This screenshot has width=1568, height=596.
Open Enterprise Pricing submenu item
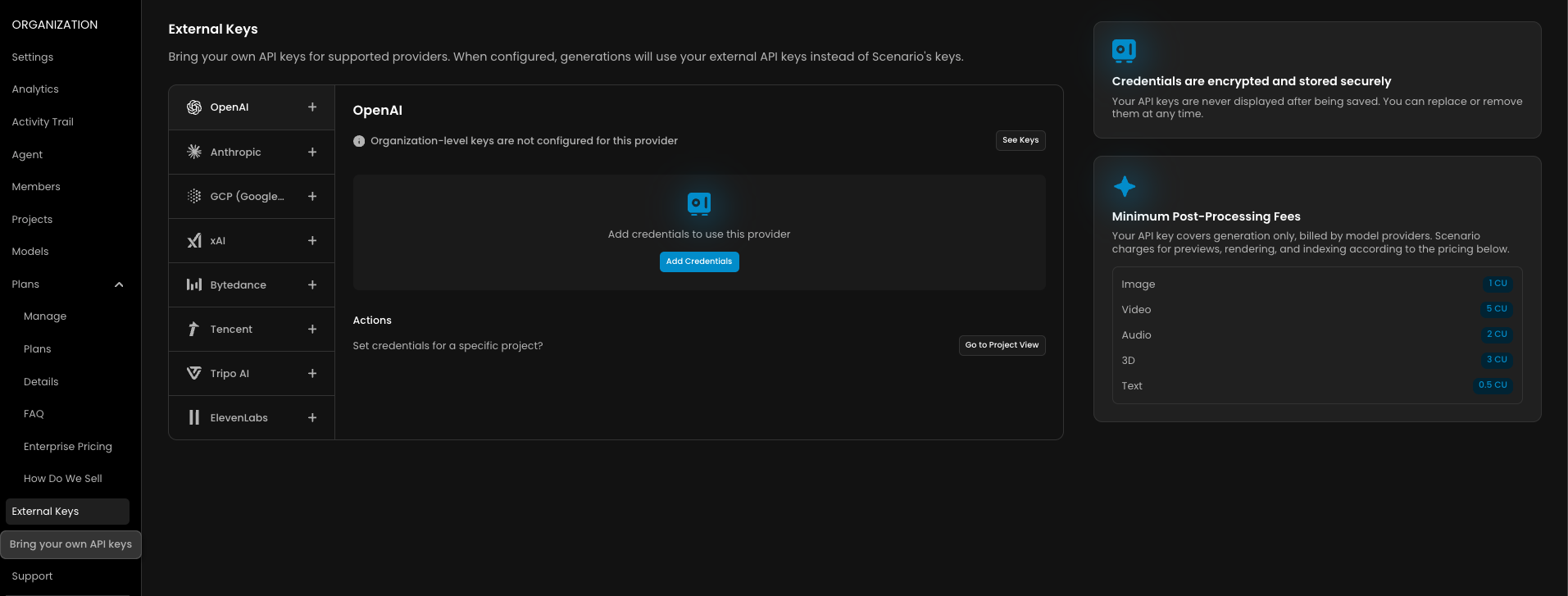[x=68, y=447]
